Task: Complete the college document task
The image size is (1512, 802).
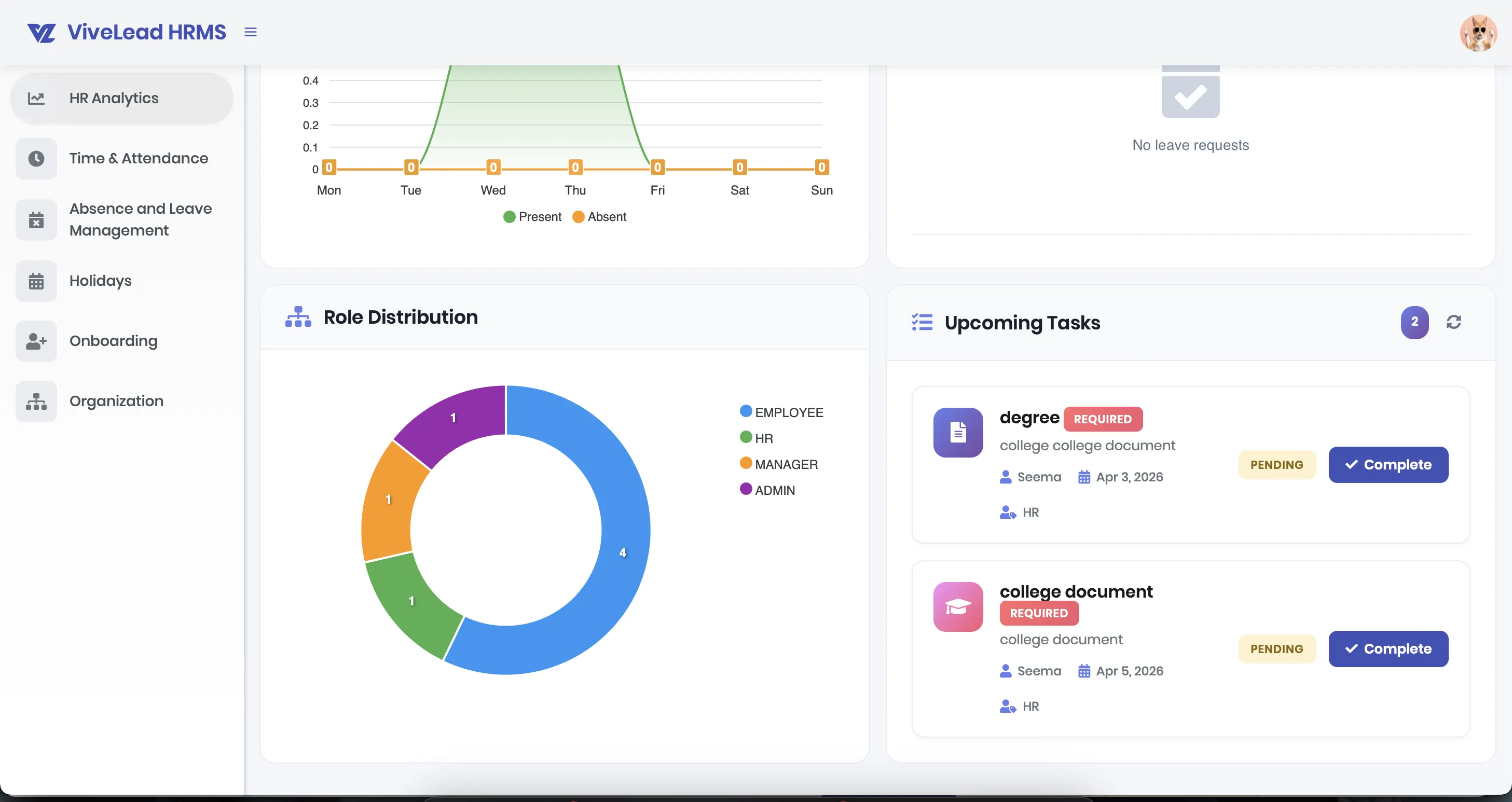Action: (x=1388, y=649)
